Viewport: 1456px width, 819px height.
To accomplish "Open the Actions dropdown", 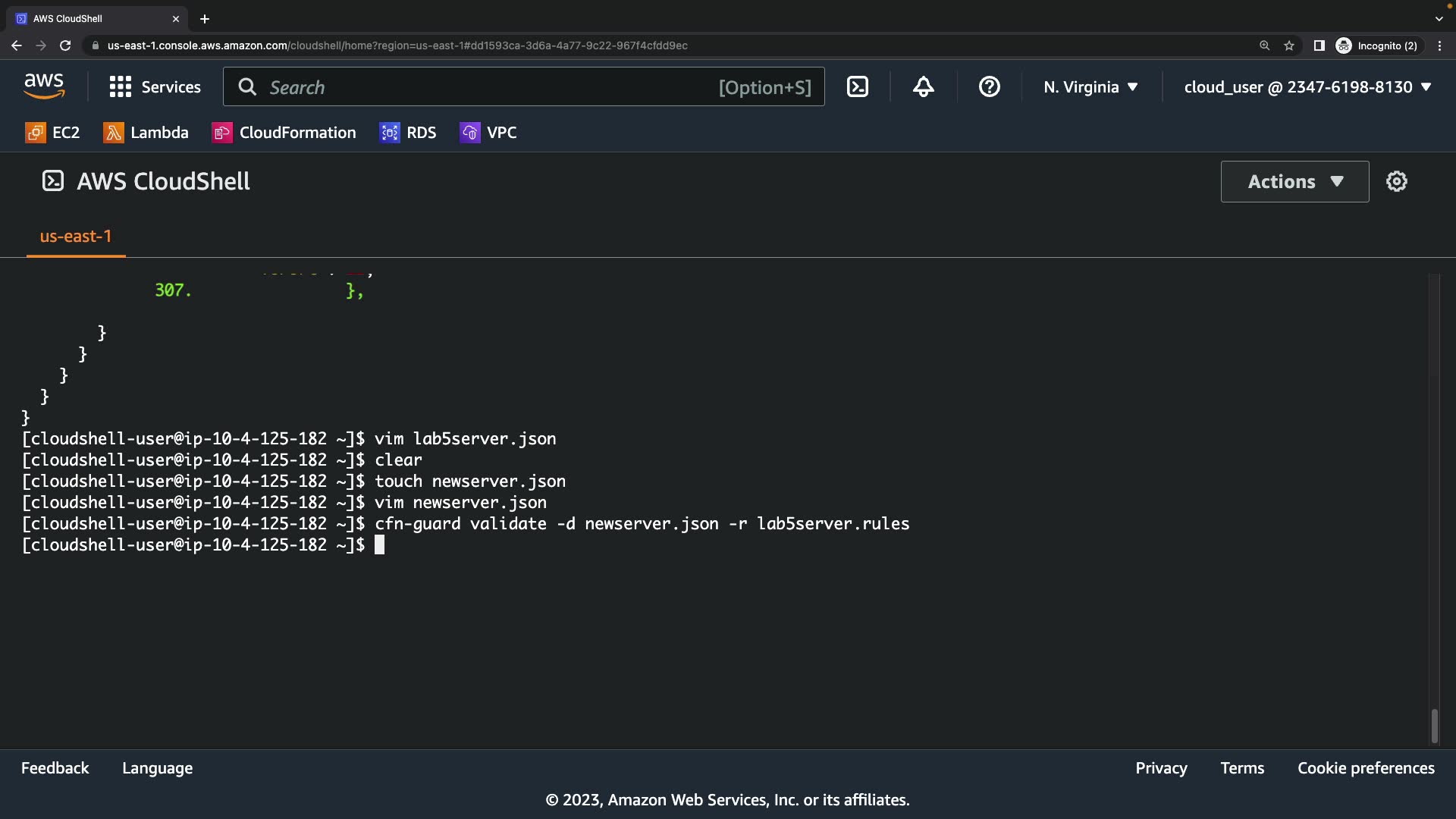I will tap(1294, 181).
